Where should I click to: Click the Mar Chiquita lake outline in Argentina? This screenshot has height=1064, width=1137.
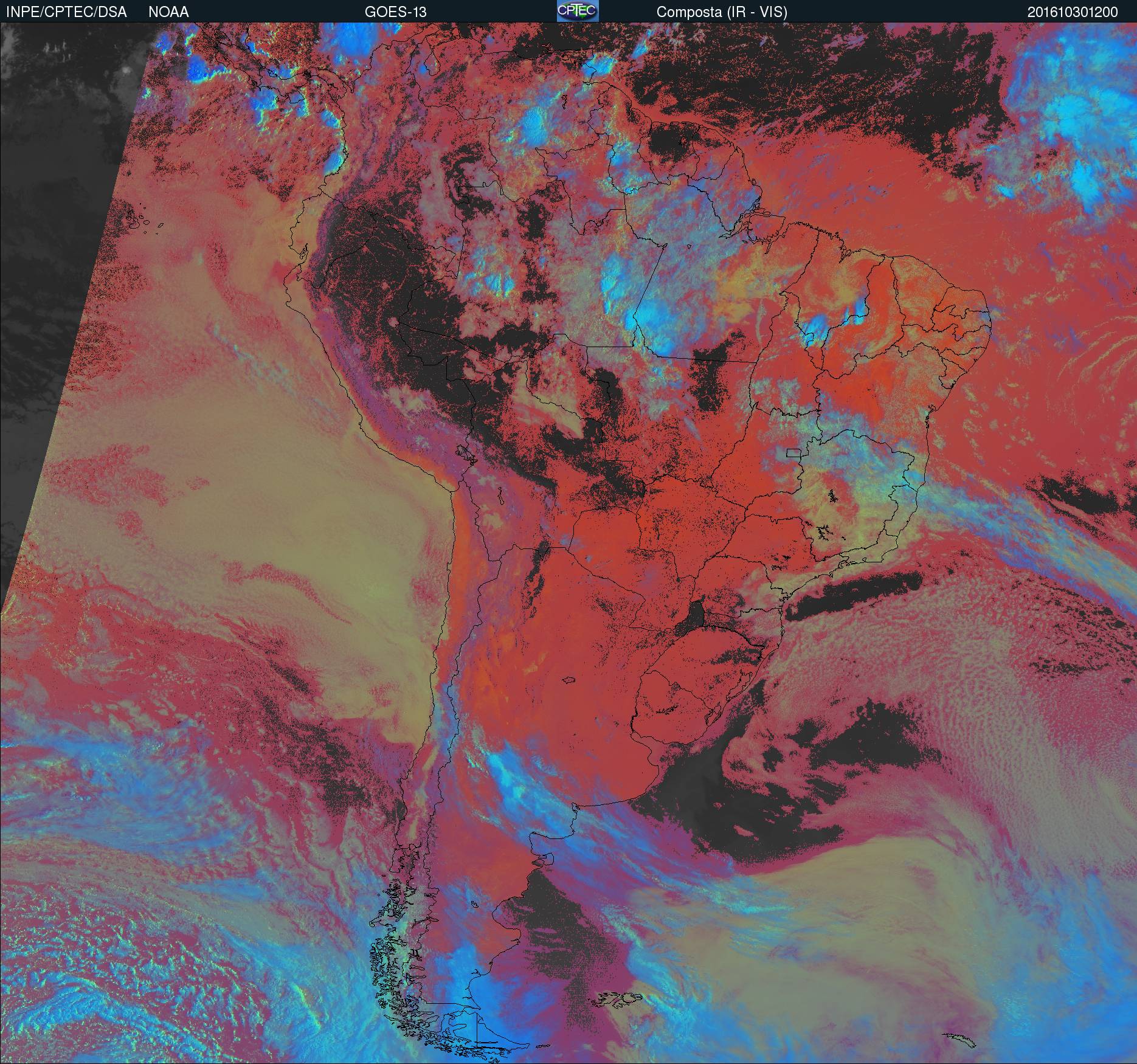[x=568, y=680]
